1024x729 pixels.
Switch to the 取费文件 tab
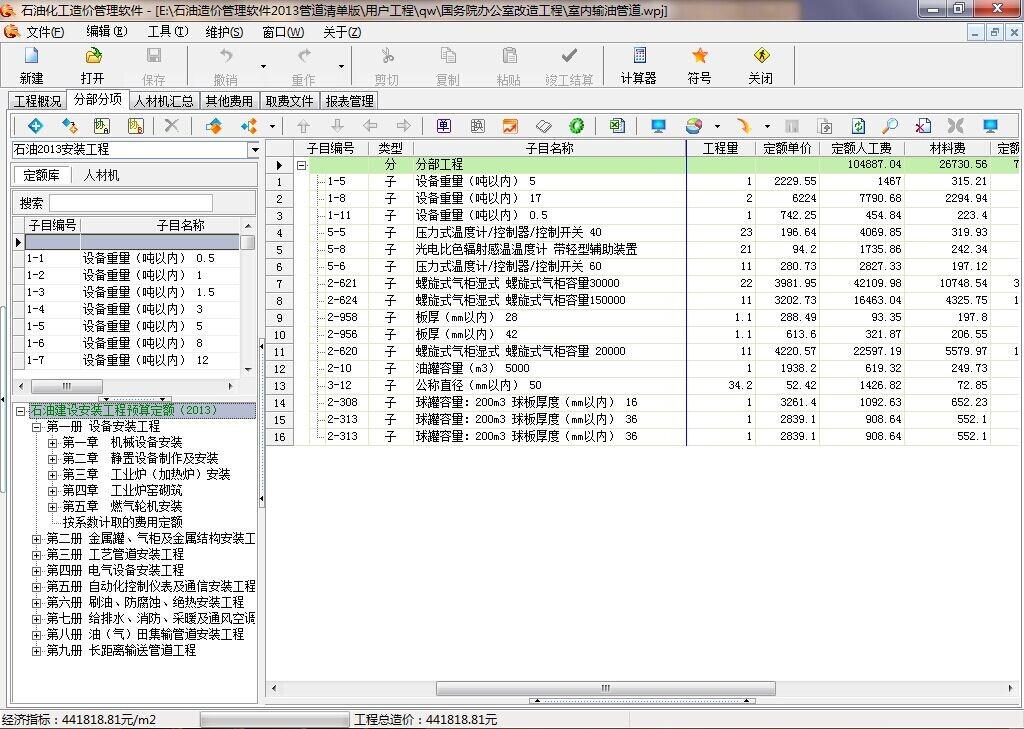(289, 101)
